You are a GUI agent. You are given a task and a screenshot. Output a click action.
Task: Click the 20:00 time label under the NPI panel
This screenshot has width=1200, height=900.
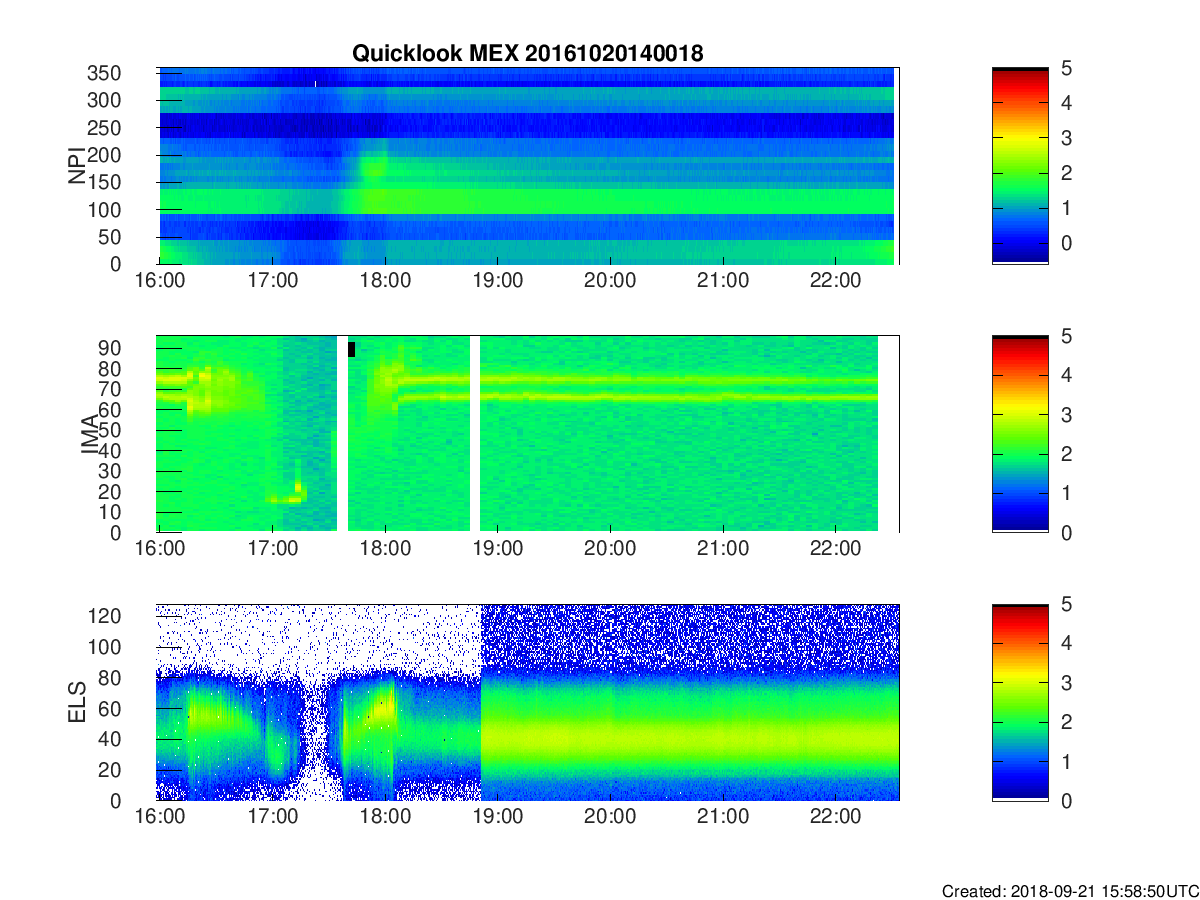[610, 281]
